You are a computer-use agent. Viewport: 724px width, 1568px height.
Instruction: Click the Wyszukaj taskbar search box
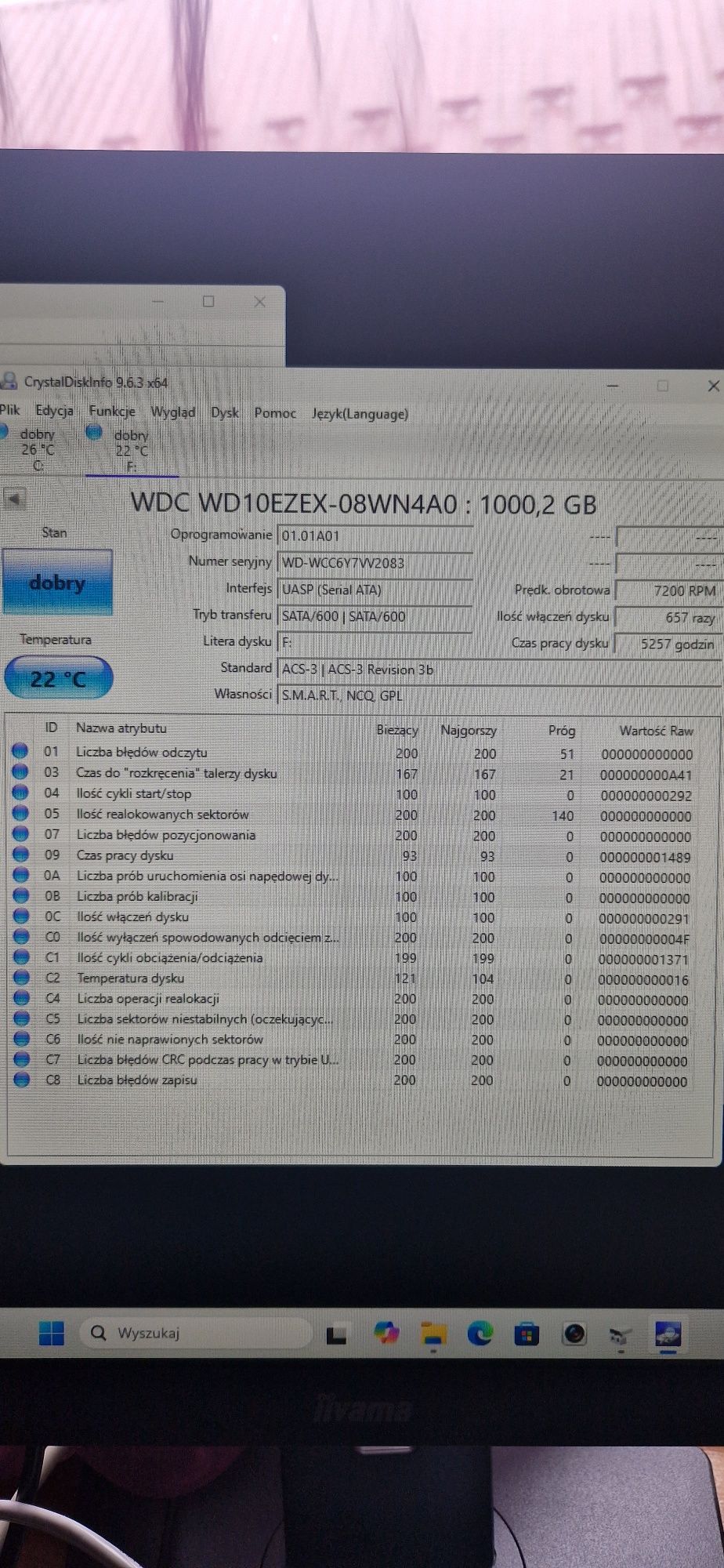tap(196, 1333)
